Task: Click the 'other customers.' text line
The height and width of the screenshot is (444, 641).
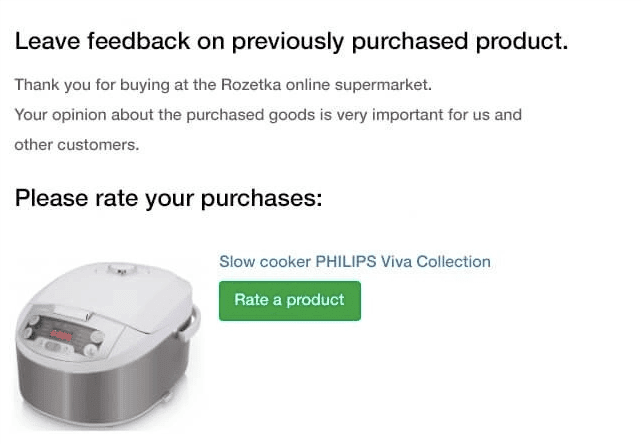Action: click(77, 145)
